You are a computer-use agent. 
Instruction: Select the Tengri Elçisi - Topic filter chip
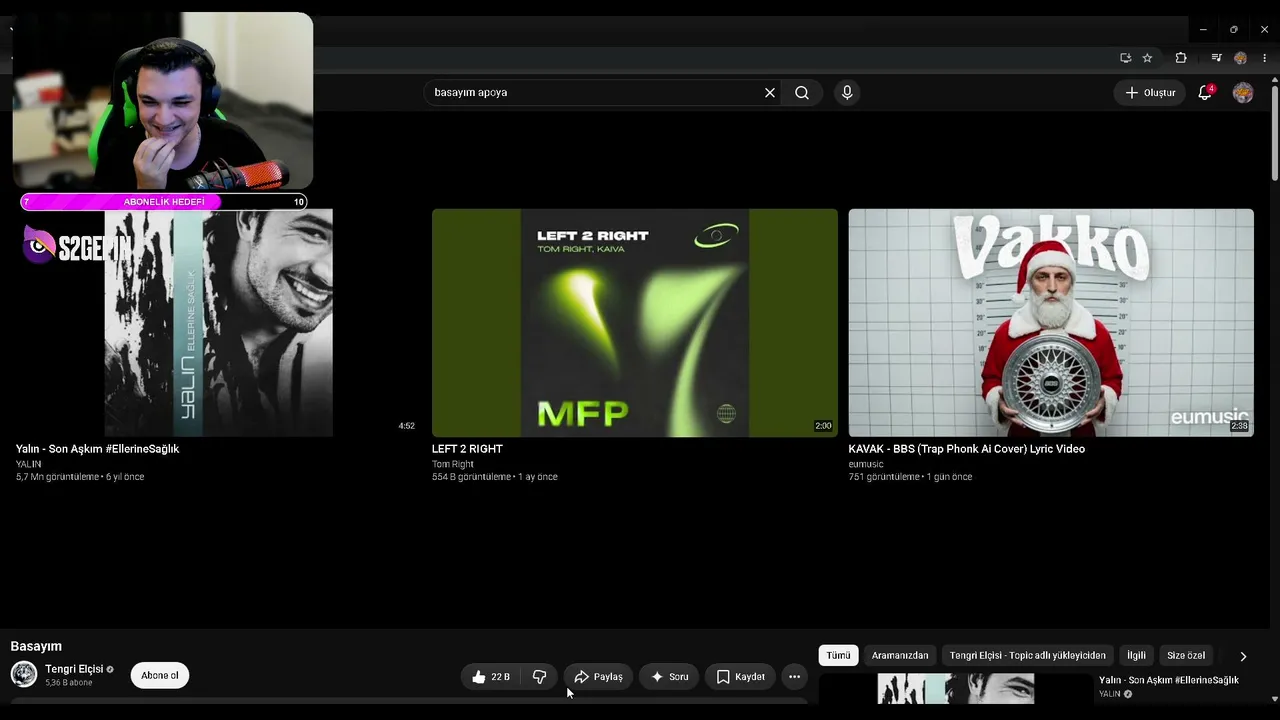[1028, 655]
